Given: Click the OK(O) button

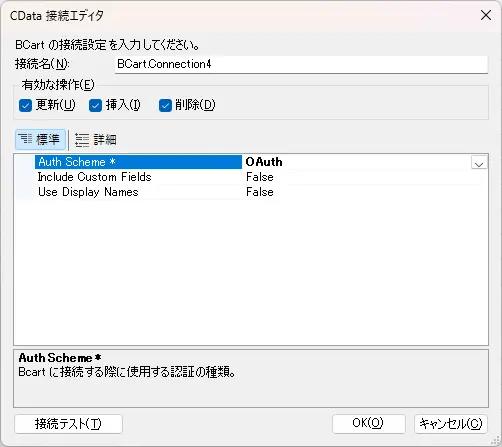Looking at the screenshot, I should pyautogui.click(x=369, y=424).
